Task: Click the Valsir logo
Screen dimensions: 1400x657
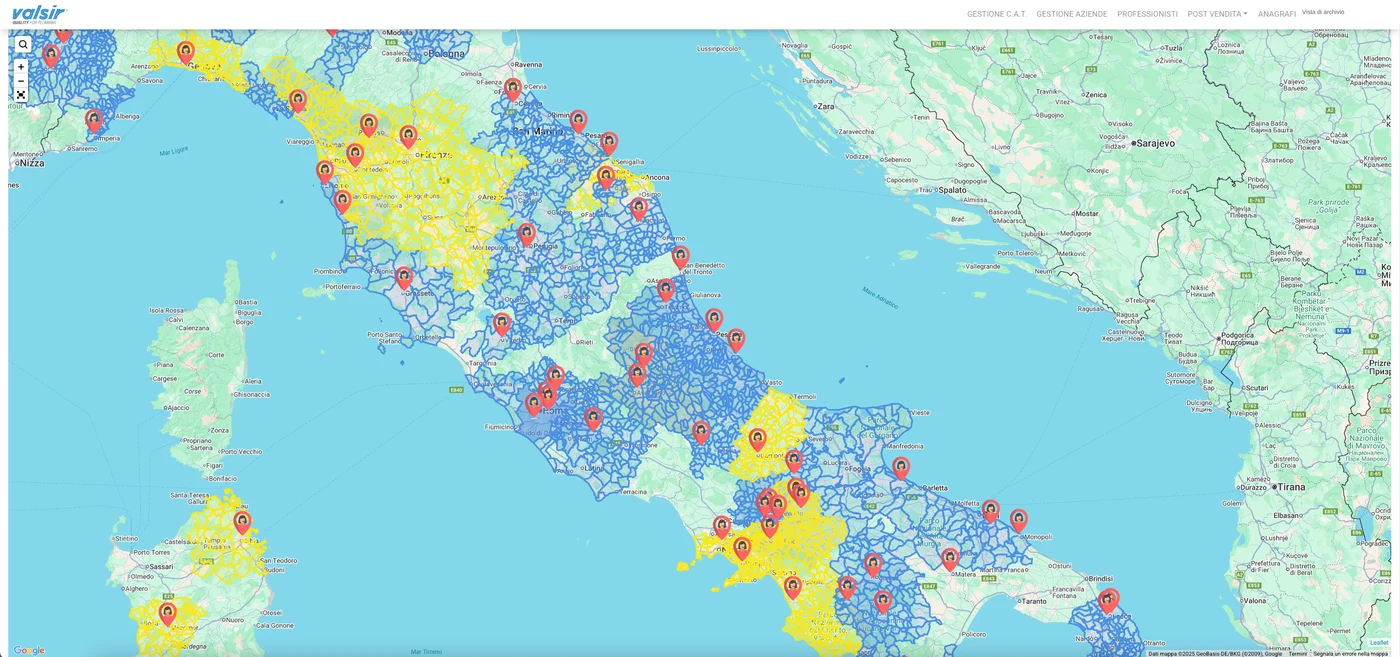Action: click(x=40, y=13)
